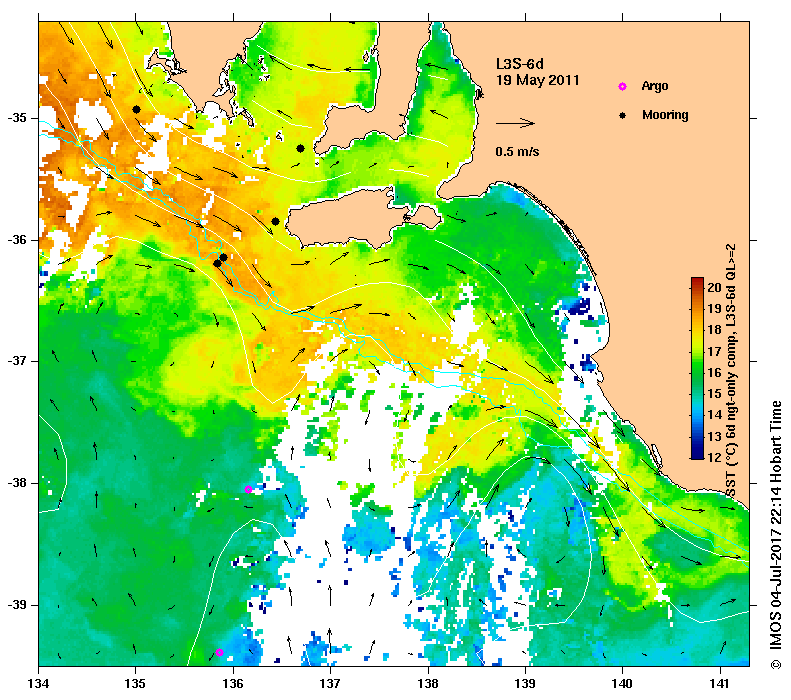
Task: Click the black Mooring legend dot
Action: pos(623,115)
